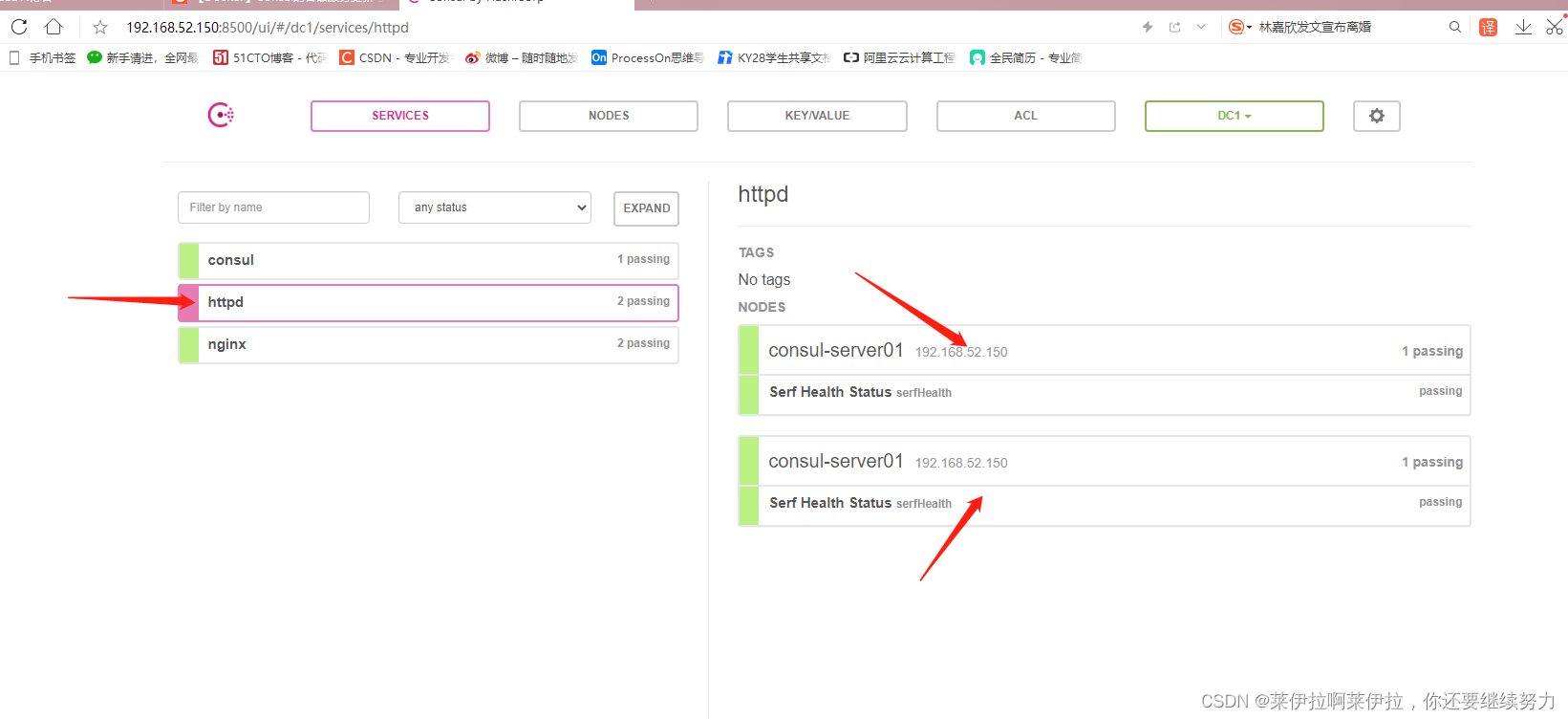Click the TAGS section label
This screenshot has height=719, width=1568.
tap(756, 252)
